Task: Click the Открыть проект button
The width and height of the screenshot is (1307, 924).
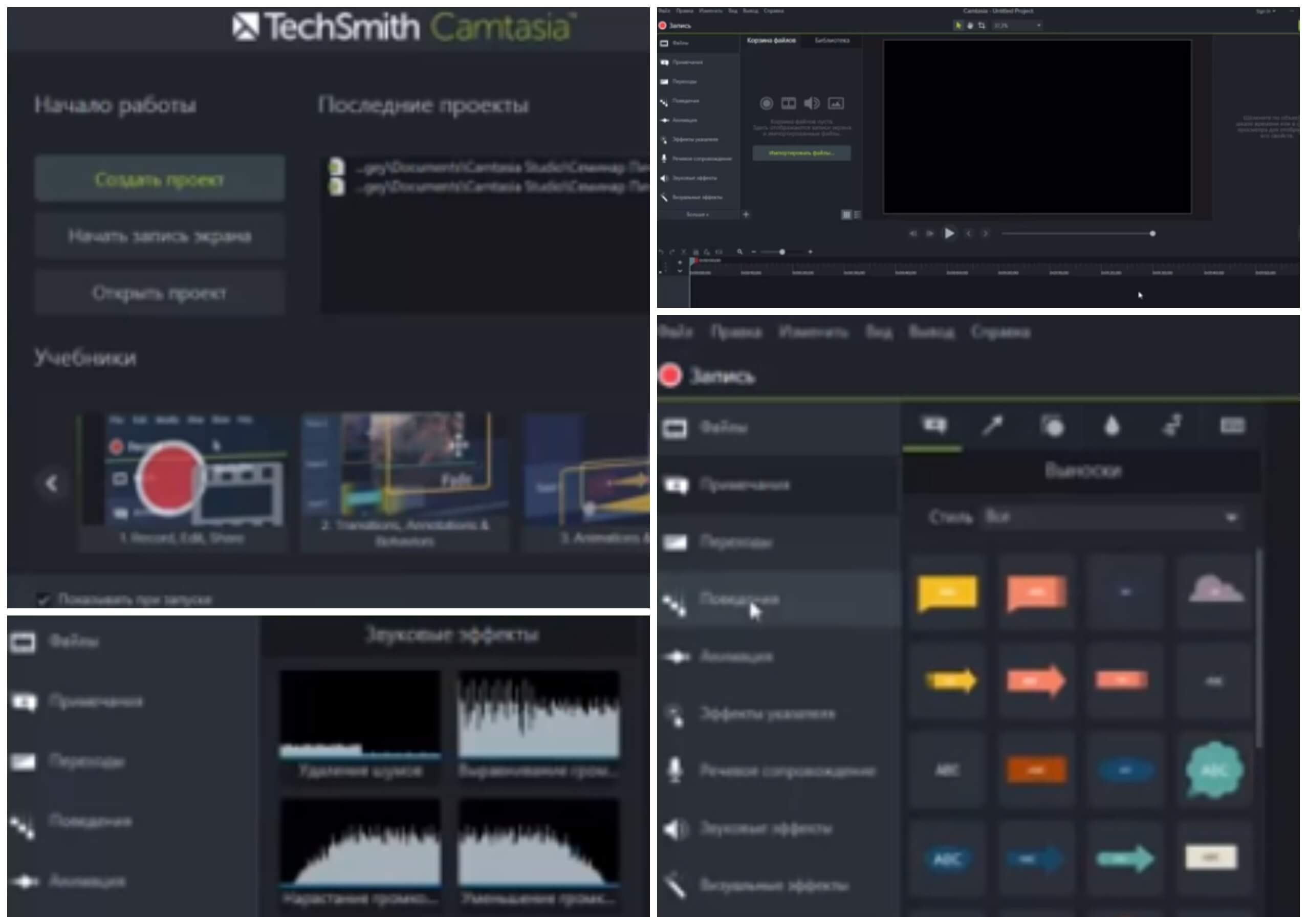Action: 159,293
